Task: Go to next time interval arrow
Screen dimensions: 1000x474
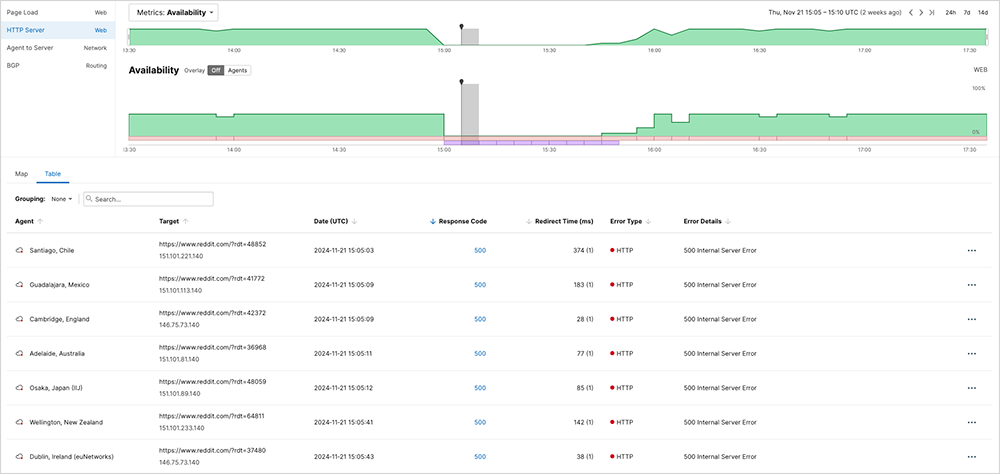Action: click(921, 13)
